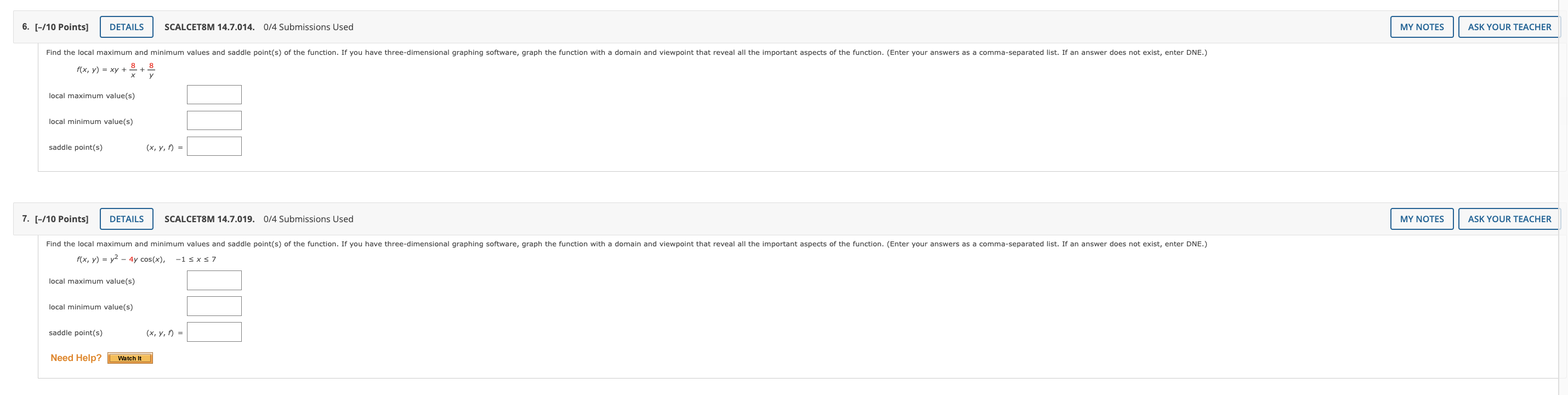Screen dimensions: 1568x395
Task: Open MY NOTES for question 7
Action: (x=1421, y=219)
